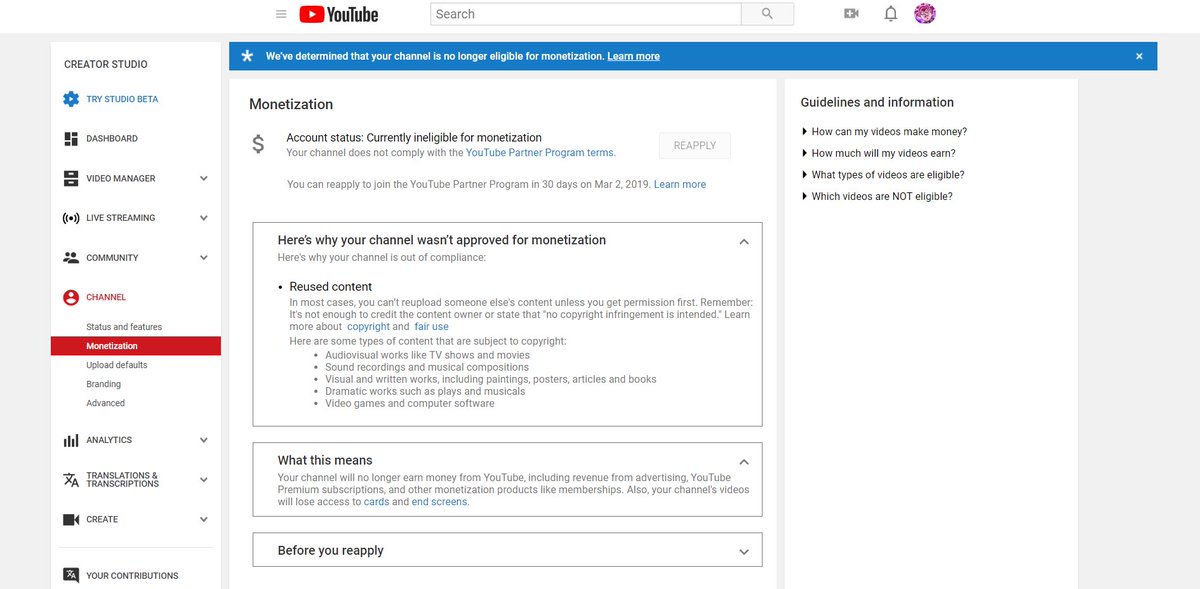Focus the Search input field
The image size is (1200, 589).
(586, 14)
